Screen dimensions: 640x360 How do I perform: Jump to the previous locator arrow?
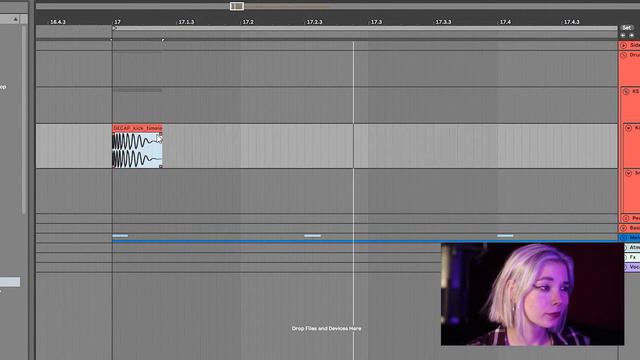[623, 36]
